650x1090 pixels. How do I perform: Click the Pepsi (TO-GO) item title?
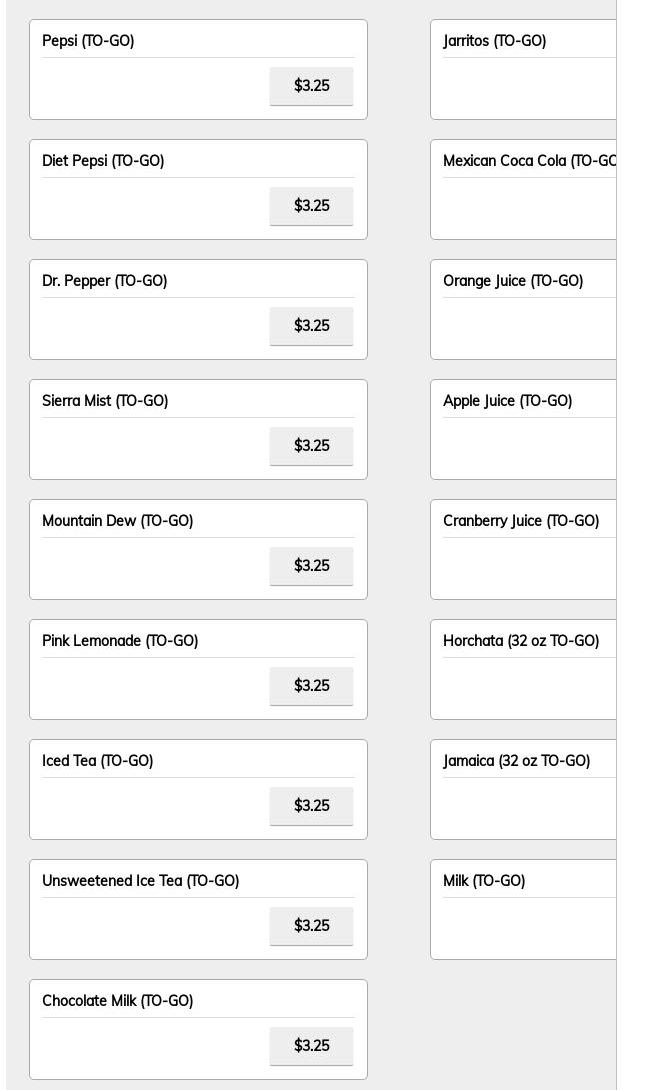coord(88,40)
